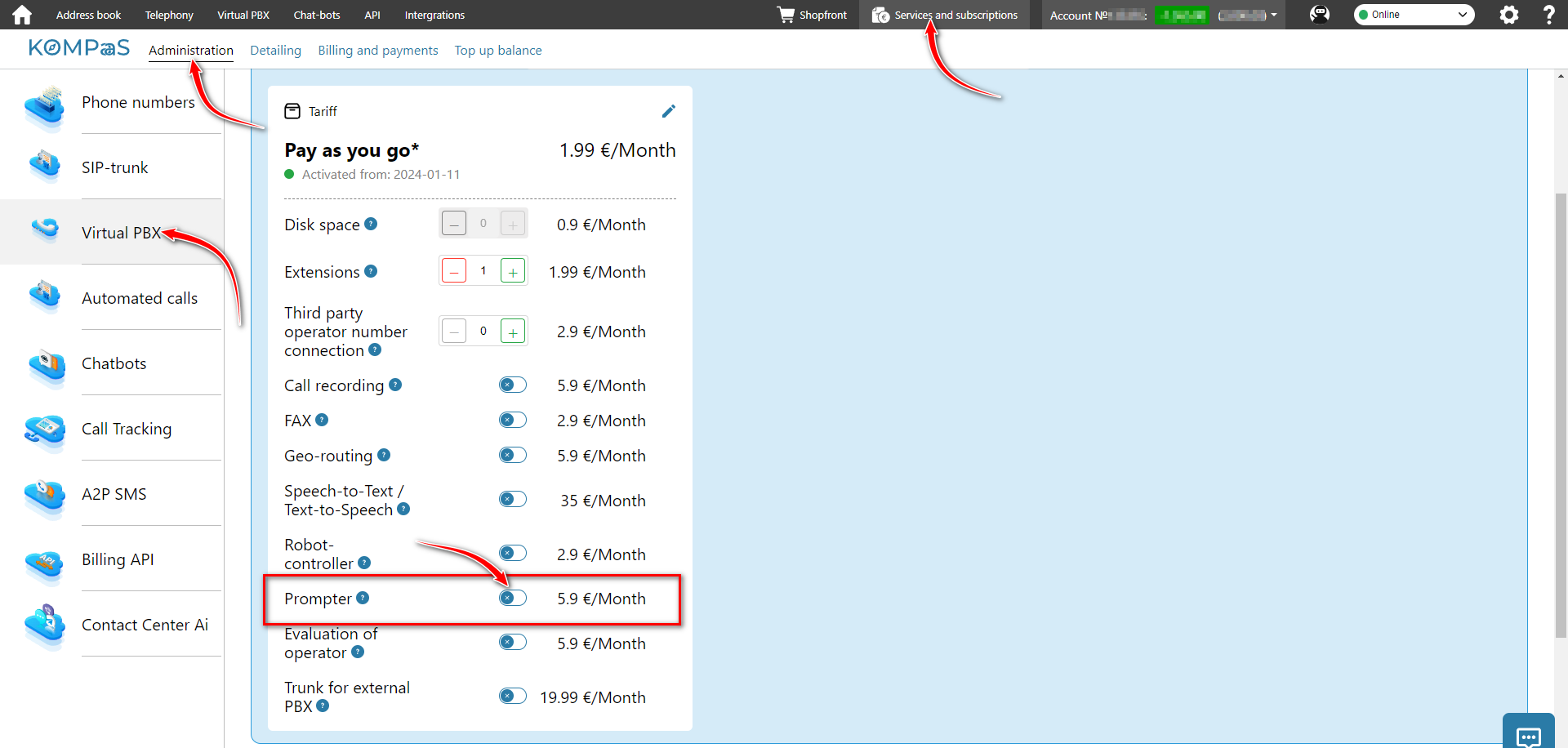Go to the home icon in top bar
This screenshot has width=1568, height=748.
[22, 15]
